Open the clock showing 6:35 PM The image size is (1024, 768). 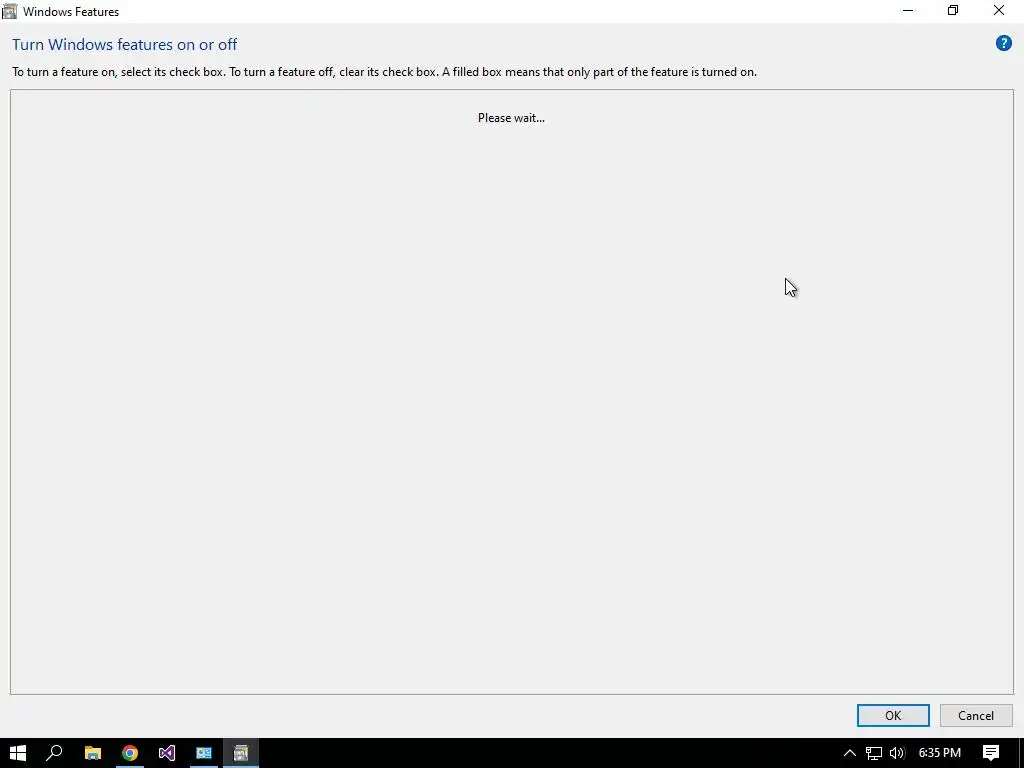coord(939,753)
